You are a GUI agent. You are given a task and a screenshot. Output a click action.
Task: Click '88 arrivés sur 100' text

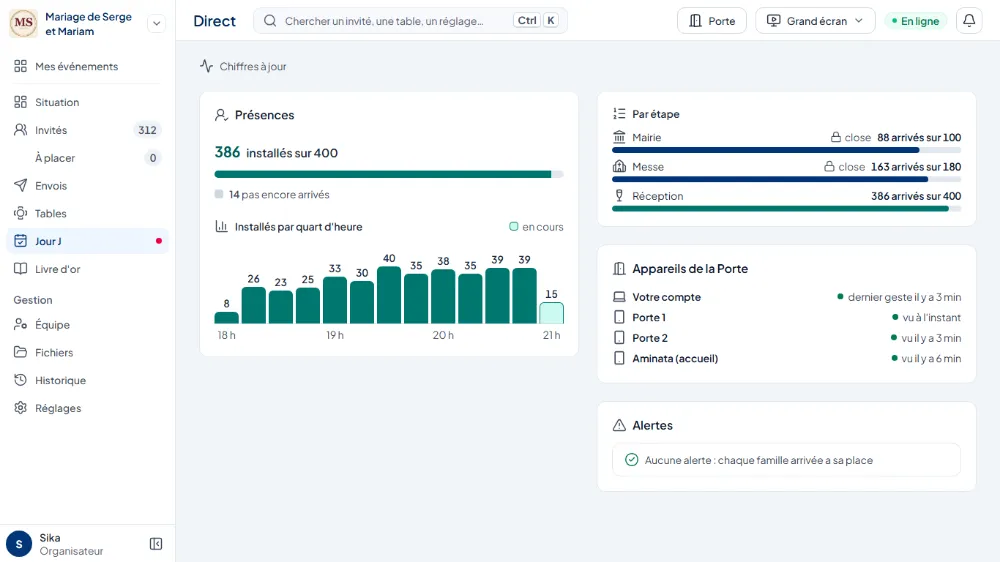[x=919, y=137]
